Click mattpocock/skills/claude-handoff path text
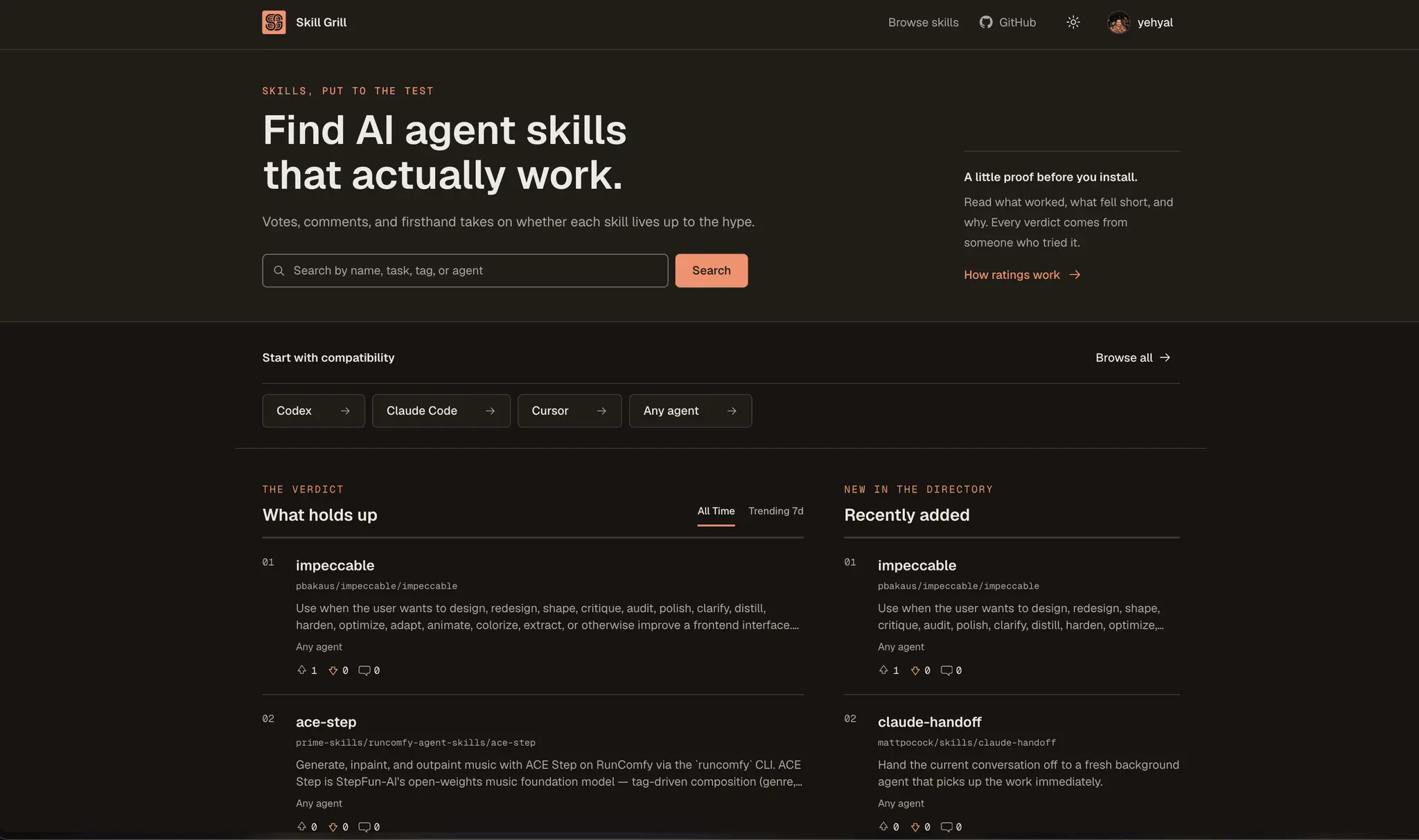The image size is (1419, 840). click(x=967, y=742)
